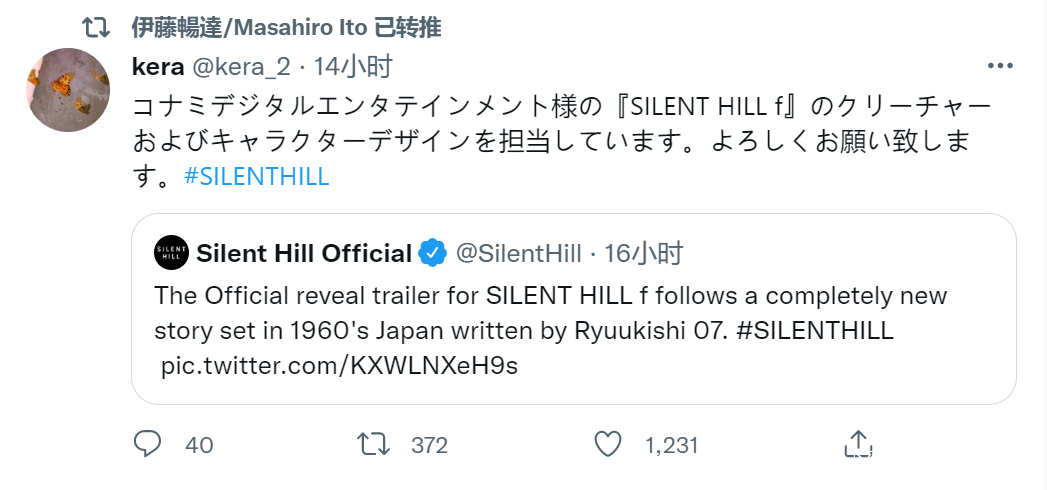Open the pic.twitter.com/KXWLNXeH9s link
The image size is (1047, 490).
click(340, 365)
